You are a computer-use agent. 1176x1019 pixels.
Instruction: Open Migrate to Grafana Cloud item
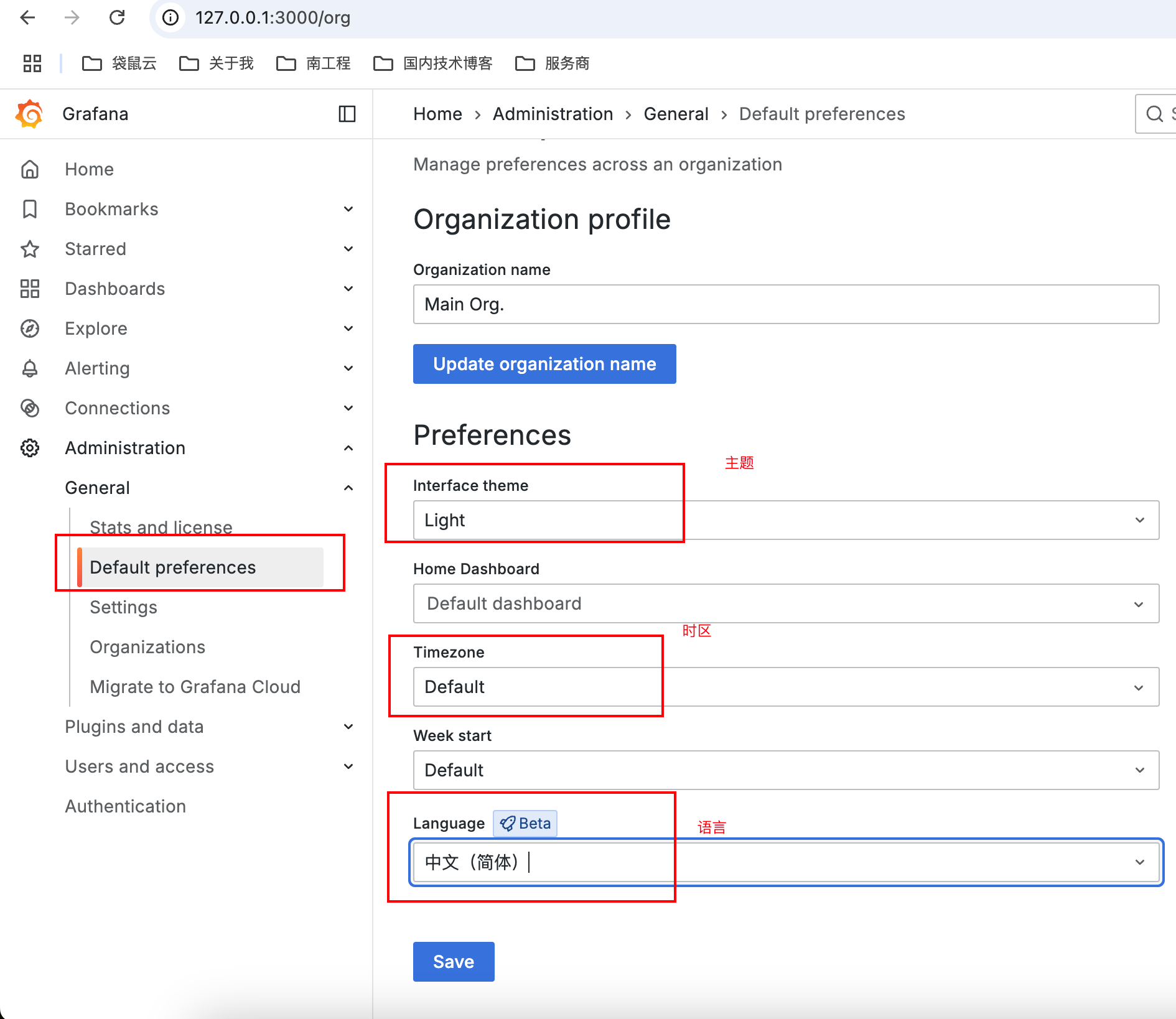pyautogui.click(x=195, y=687)
